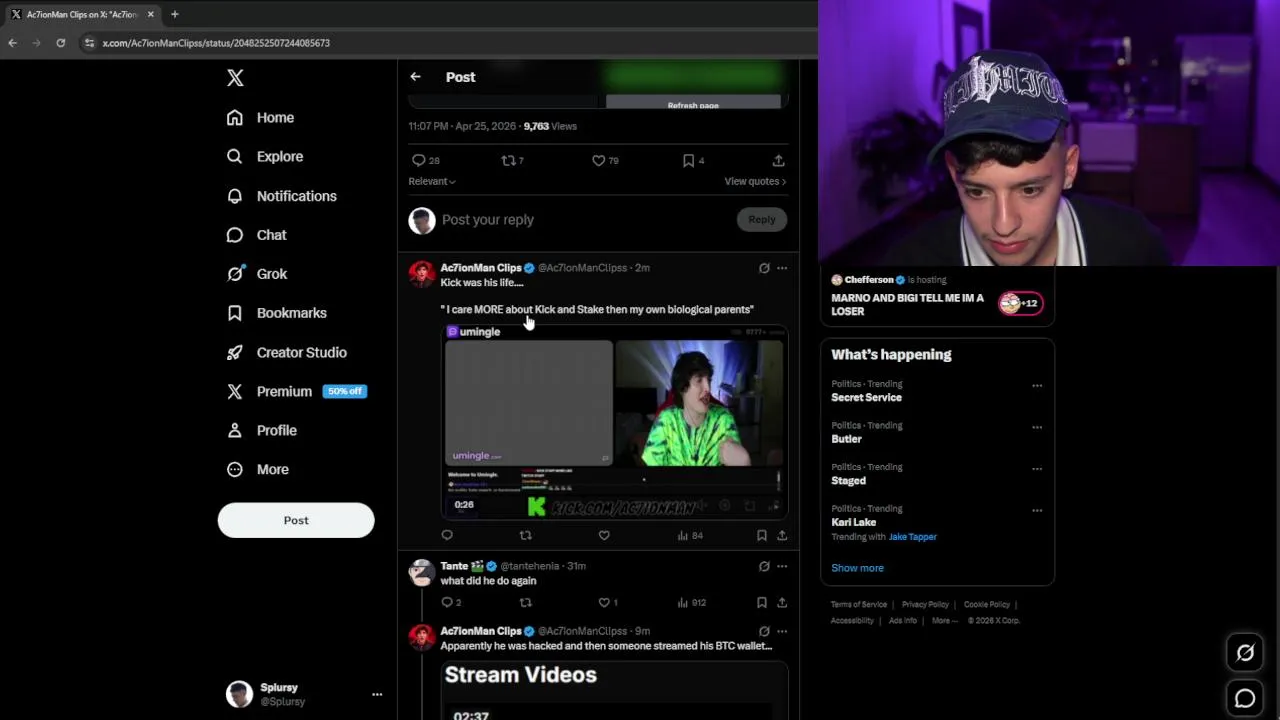Click the browser address bar URL

point(216,43)
